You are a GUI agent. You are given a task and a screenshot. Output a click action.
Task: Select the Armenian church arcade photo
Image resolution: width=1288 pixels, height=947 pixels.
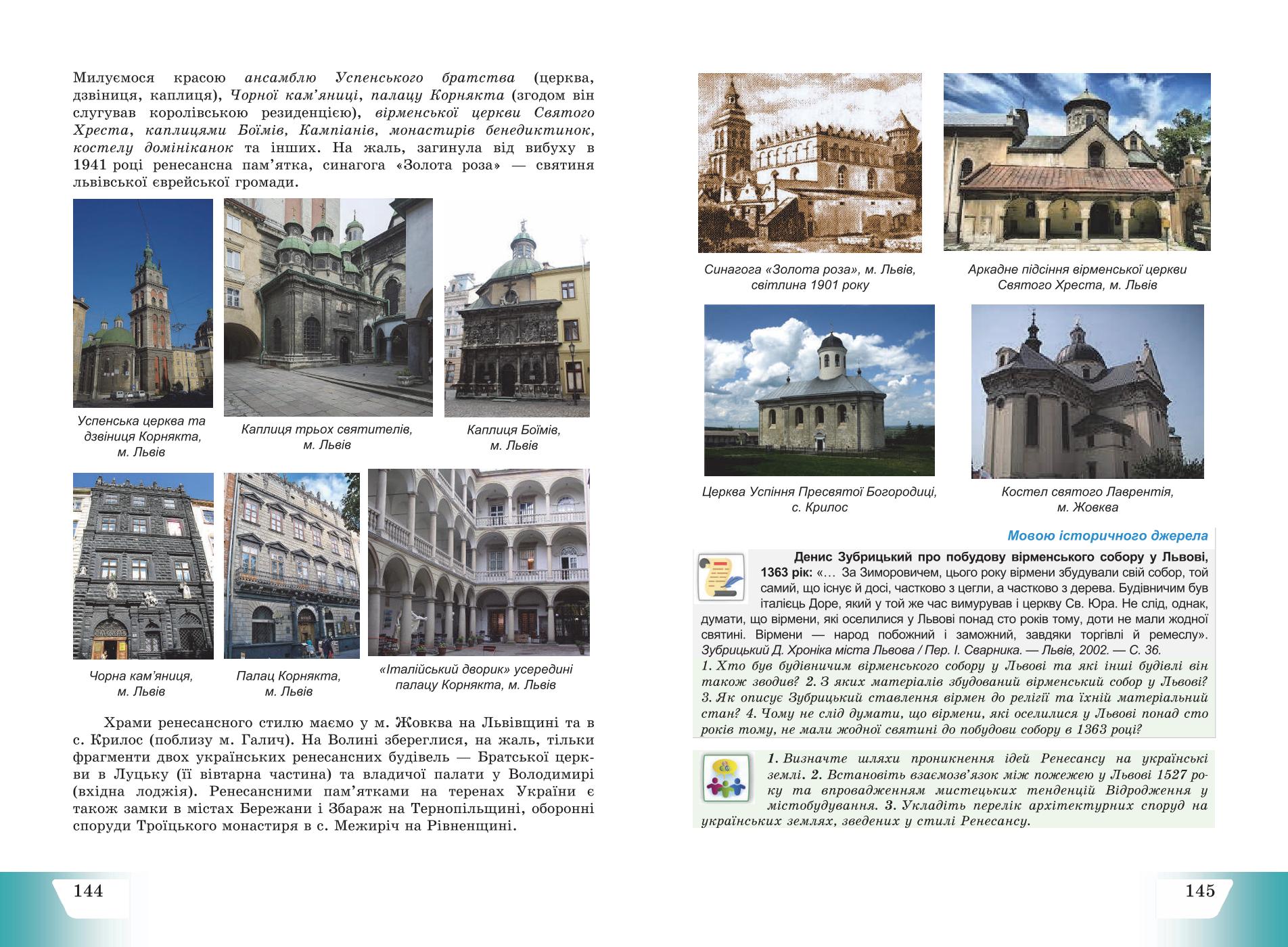tap(1077, 162)
